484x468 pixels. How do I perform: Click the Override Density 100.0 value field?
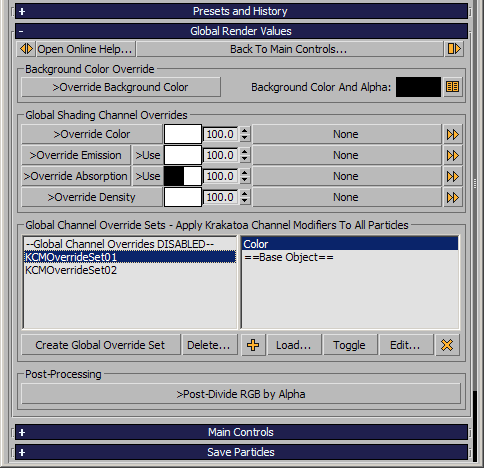221,197
